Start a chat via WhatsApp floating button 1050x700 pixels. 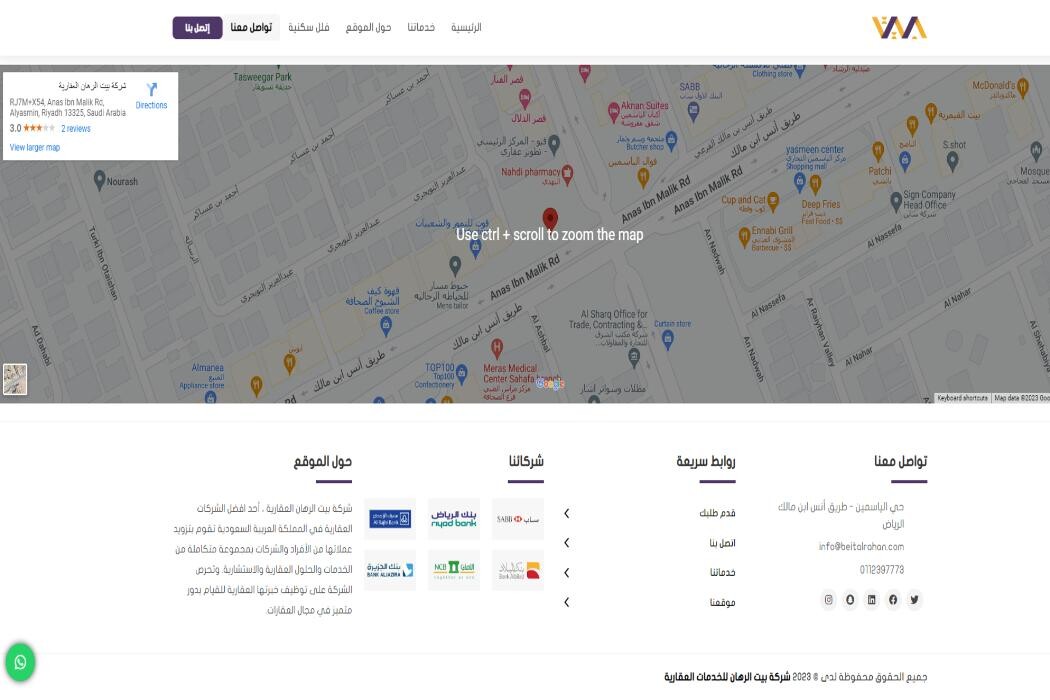[20, 662]
